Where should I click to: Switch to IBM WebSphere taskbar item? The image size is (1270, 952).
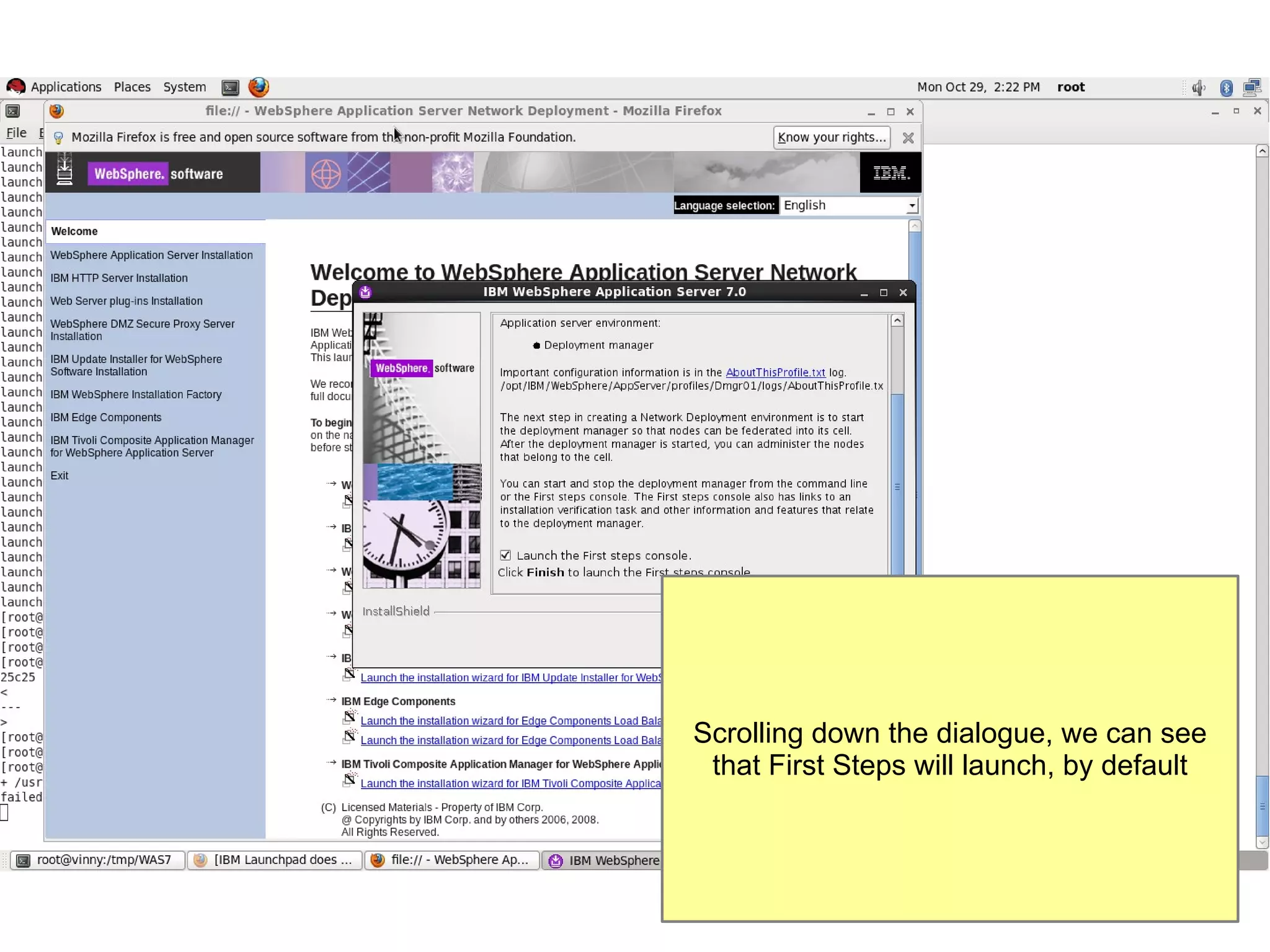pos(603,860)
